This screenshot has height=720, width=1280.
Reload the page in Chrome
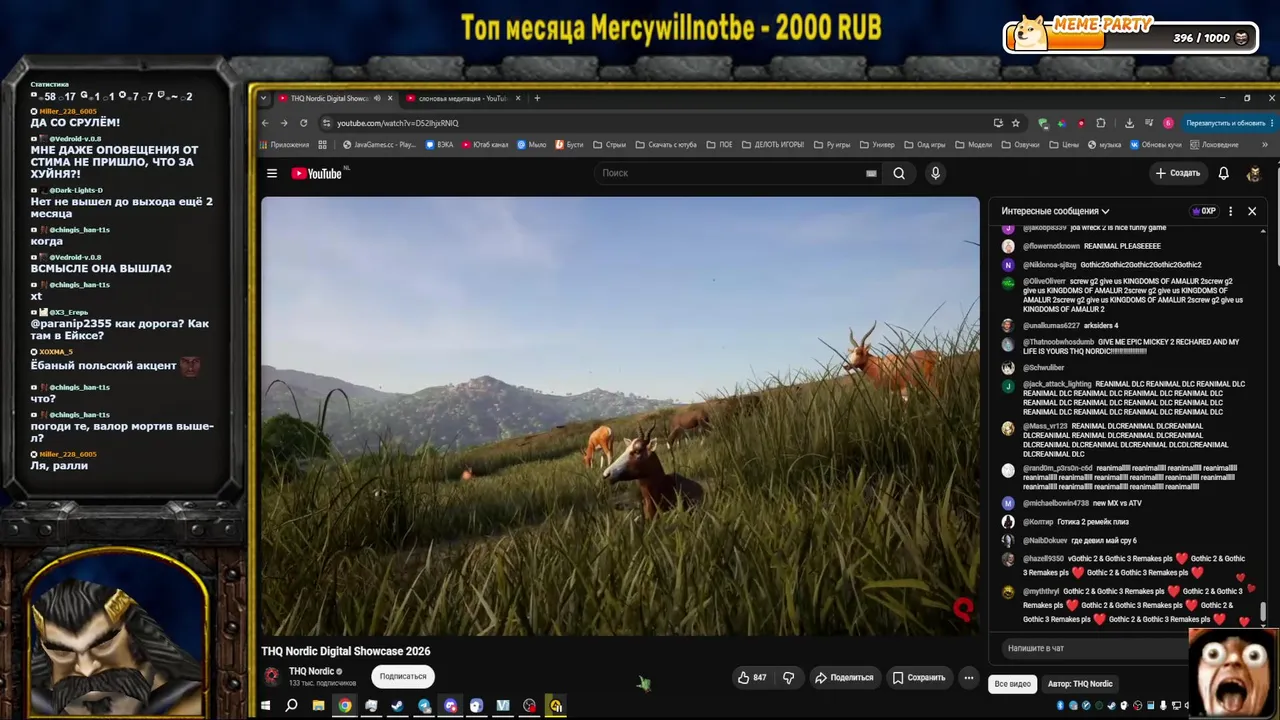pos(303,123)
